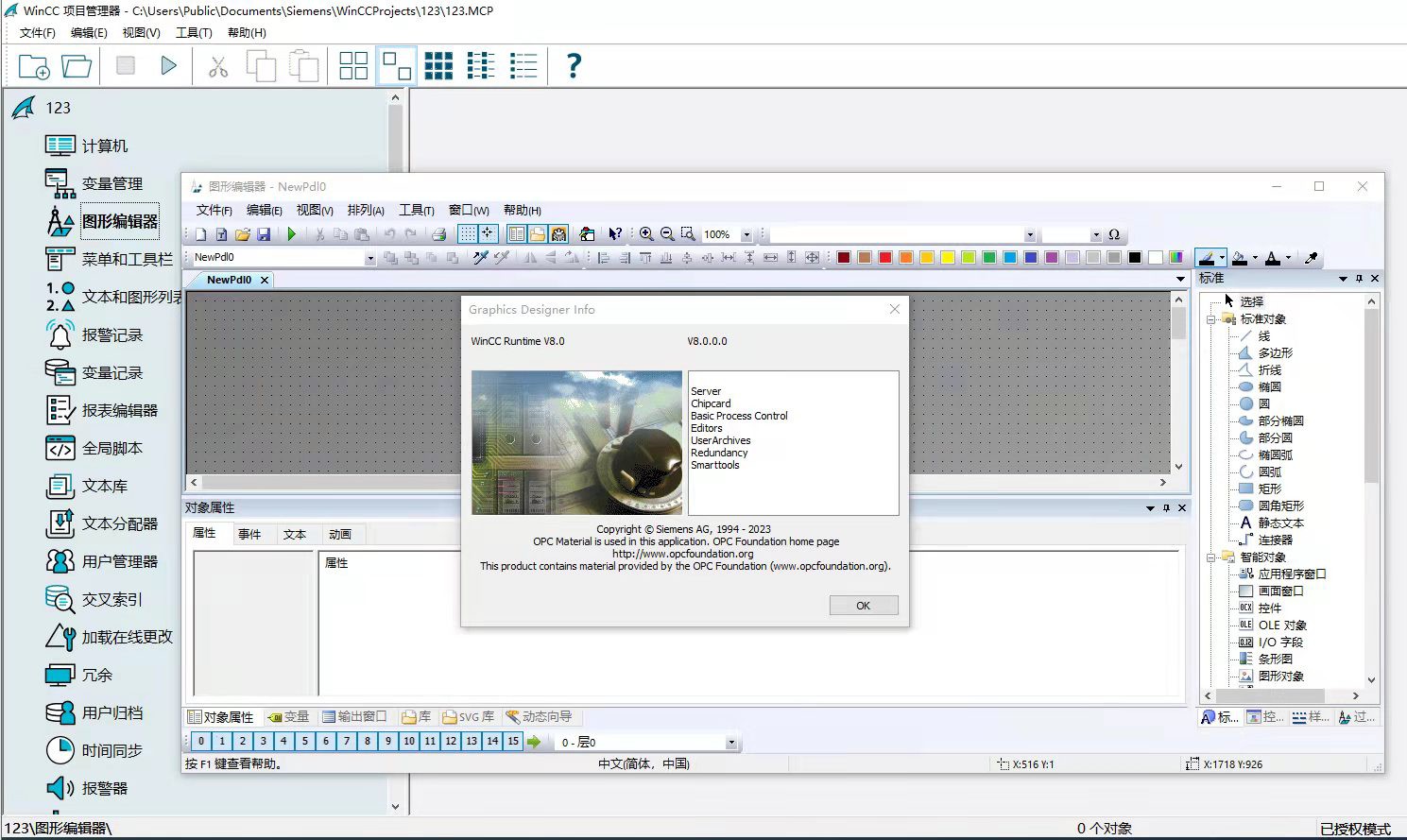Click the open project folder icon
The width and height of the screenshot is (1407, 840).
tap(77, 66)
